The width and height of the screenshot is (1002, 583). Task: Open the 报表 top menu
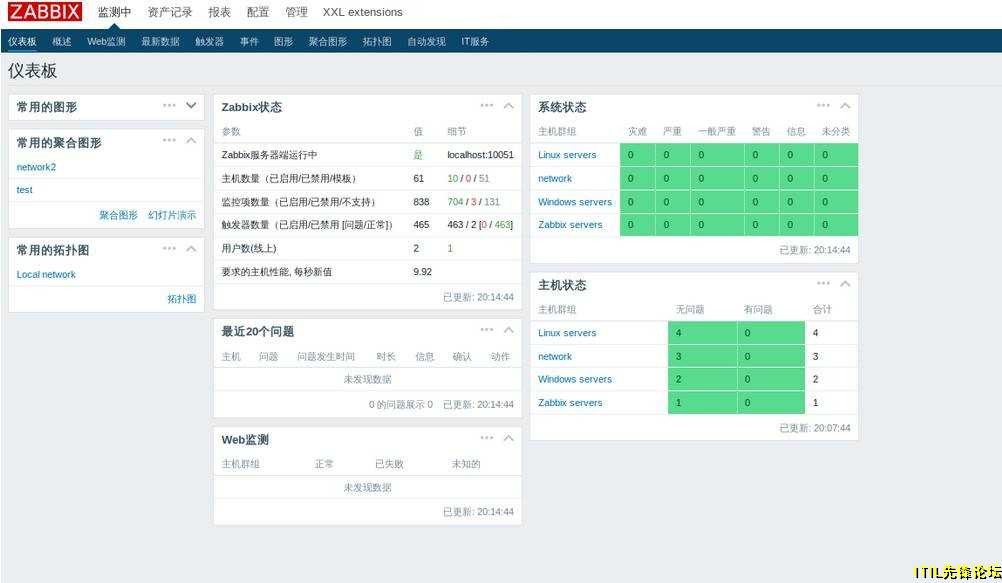point(219,12)
